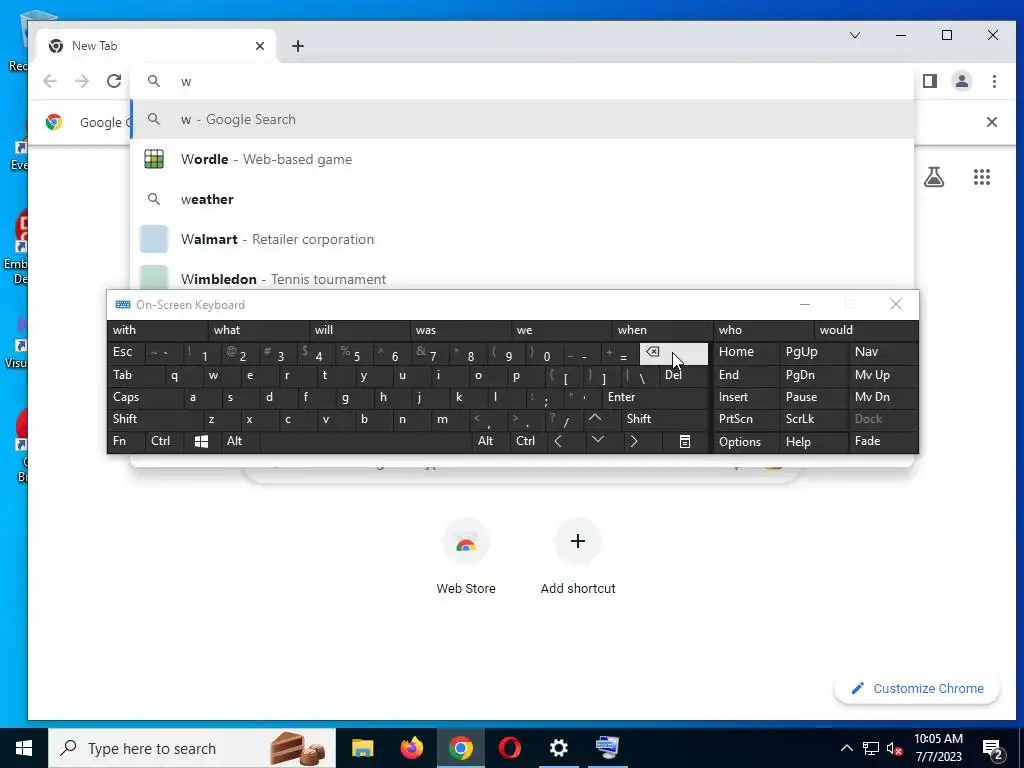Open the Windows Start menu
Screen dimensions: 1024x768
coord(24,748)
